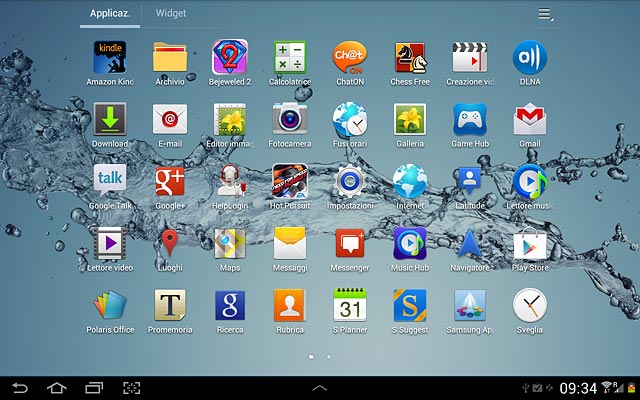Select the first apps page dot
This screenshot has width=640, height=400.
[x=311, y=357]
